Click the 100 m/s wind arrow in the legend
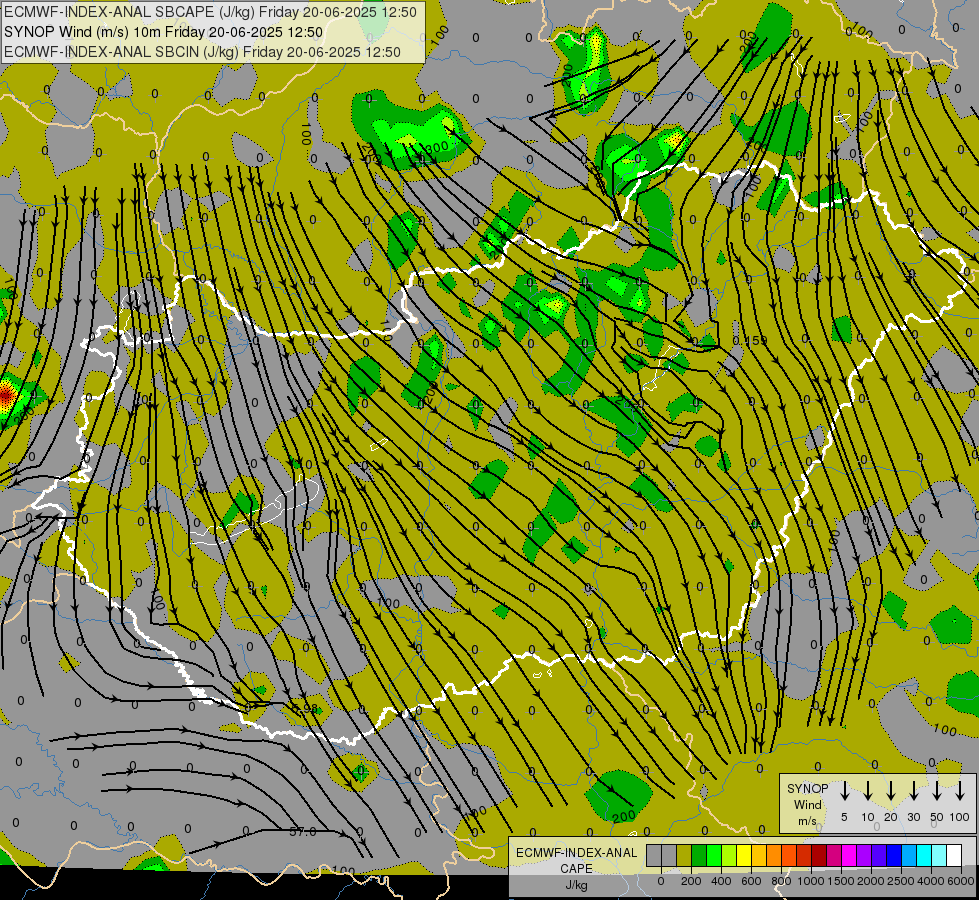 (960, 791)
